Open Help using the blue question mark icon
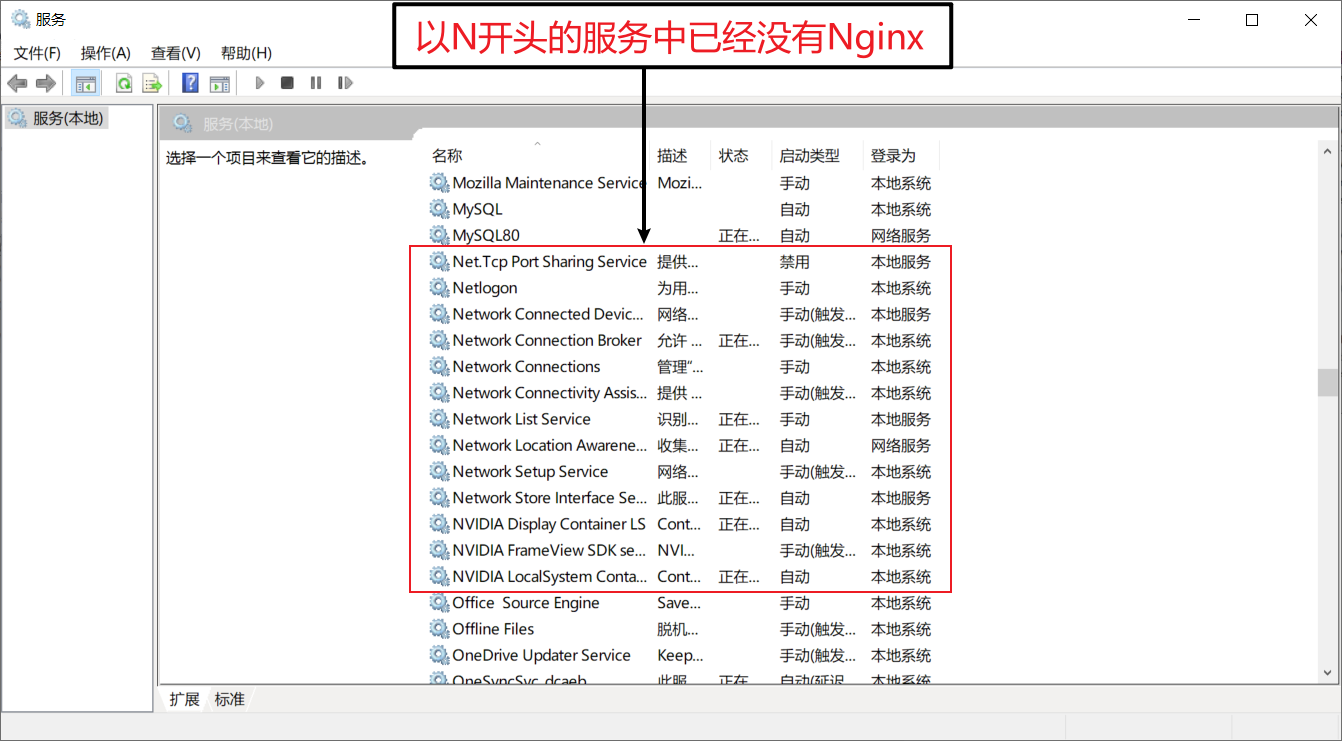 [190, 82]
